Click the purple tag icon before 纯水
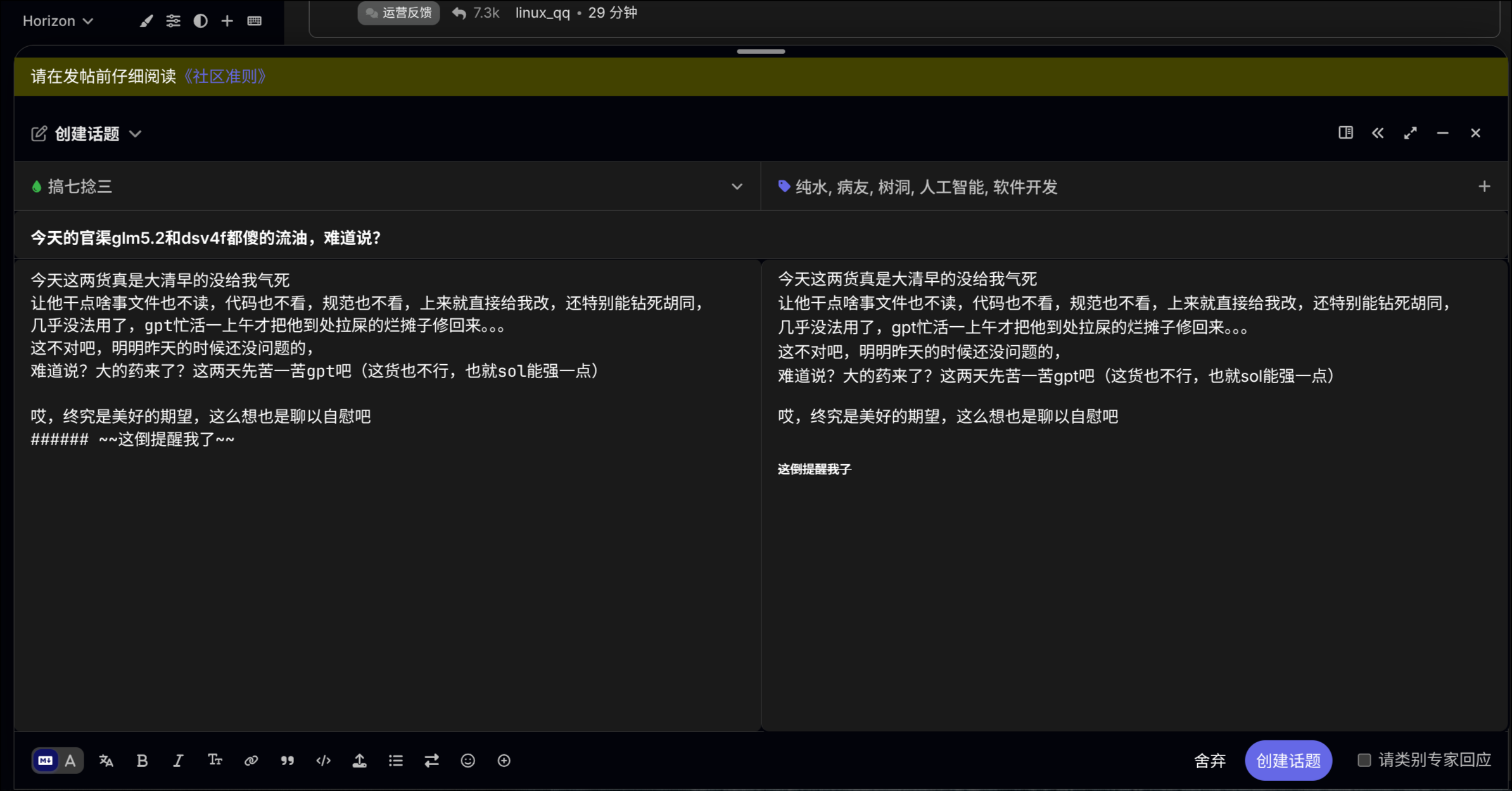The height and width of the screenshot is (791, 1512). point(784,186)
